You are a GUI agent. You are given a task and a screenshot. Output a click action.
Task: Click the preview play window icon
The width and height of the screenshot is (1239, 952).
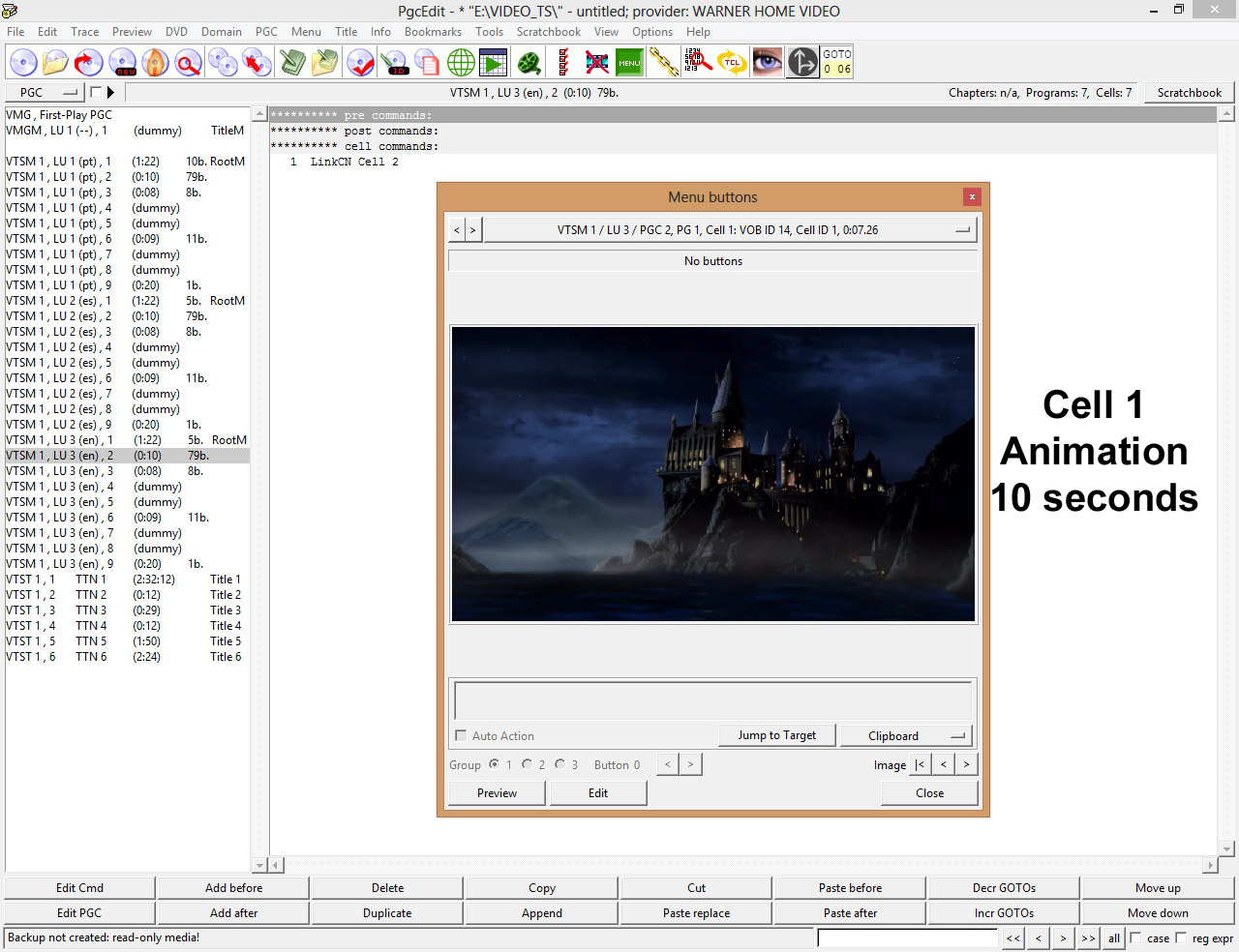point(494,63)
